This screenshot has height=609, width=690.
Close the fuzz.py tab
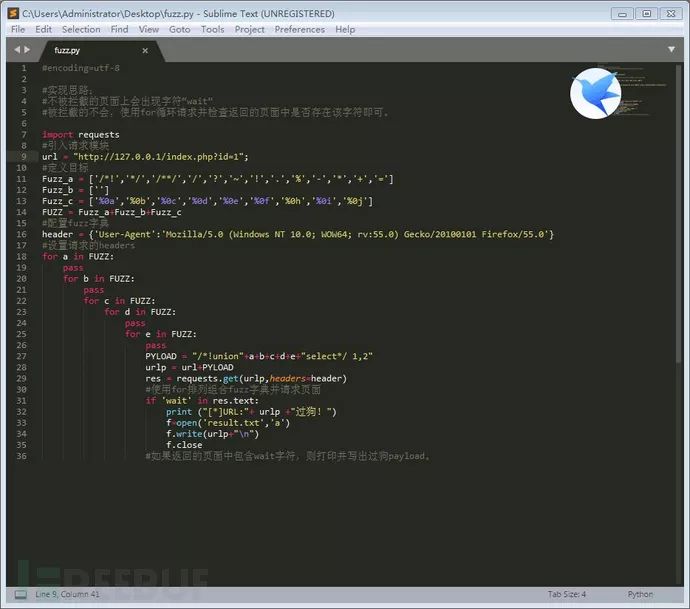145,49
